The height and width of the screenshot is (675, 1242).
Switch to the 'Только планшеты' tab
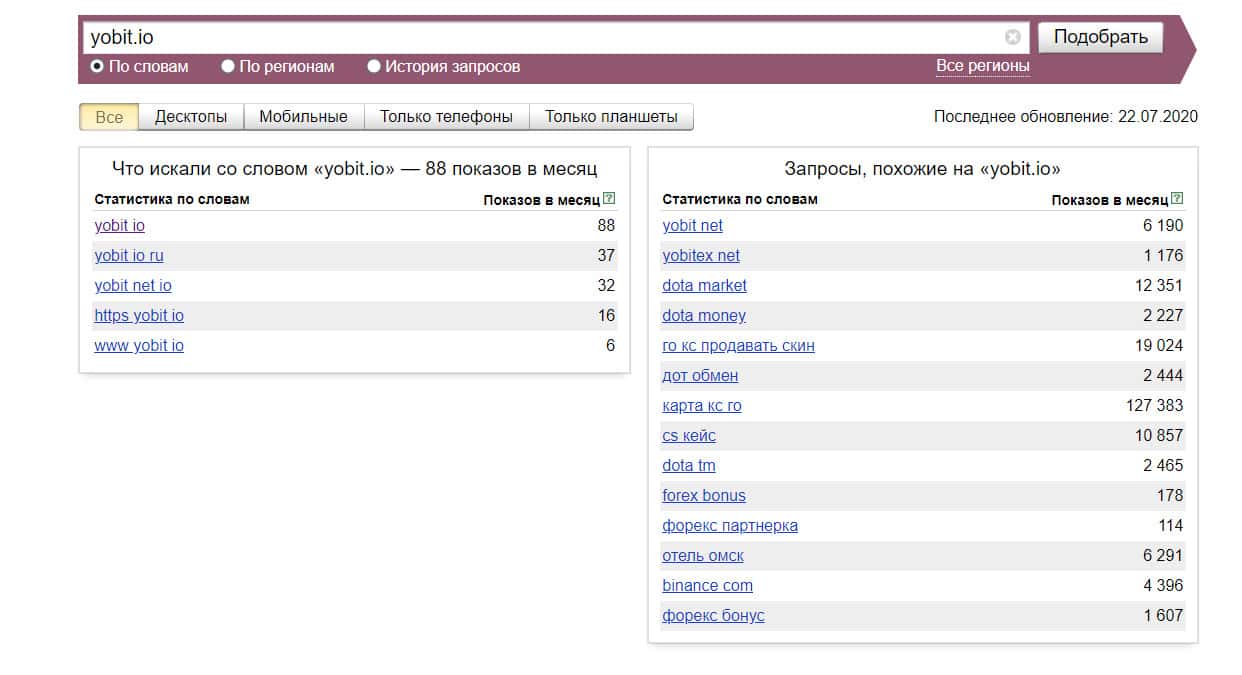pos(611,117)
